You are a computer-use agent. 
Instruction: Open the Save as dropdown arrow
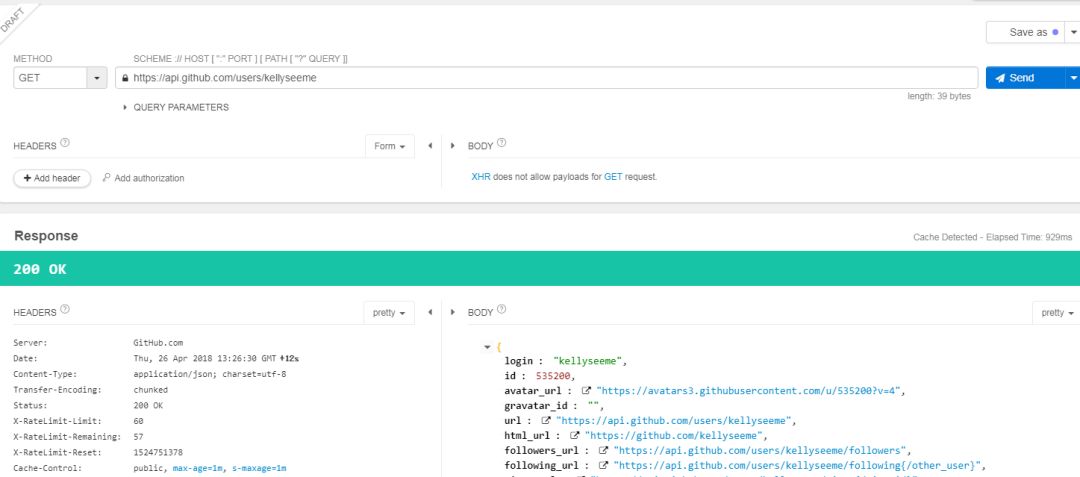pos(1072,32)
